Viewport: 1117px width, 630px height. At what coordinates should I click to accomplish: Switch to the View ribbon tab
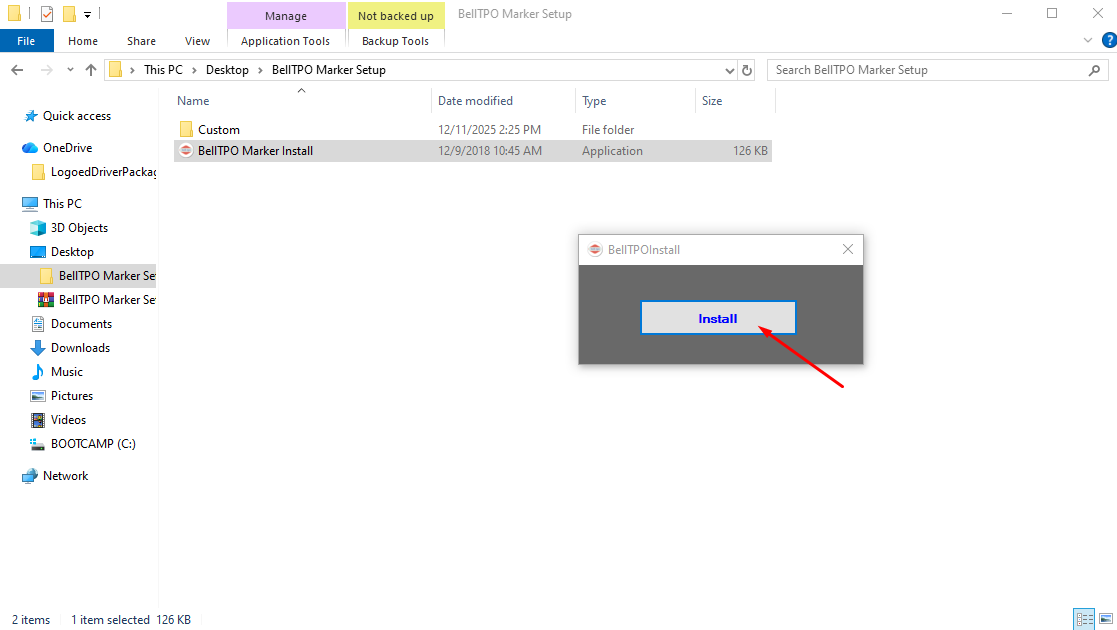(197, 41)
